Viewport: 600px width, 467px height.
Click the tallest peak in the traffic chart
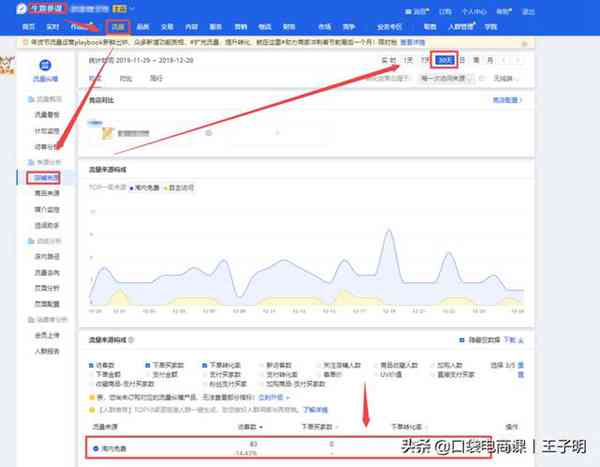tap(389, 230)
